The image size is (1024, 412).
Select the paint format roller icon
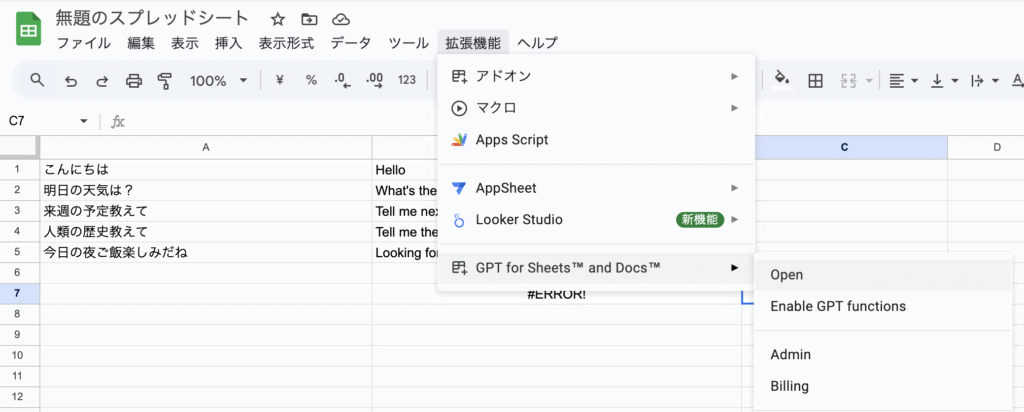click(x=165, y=81)
